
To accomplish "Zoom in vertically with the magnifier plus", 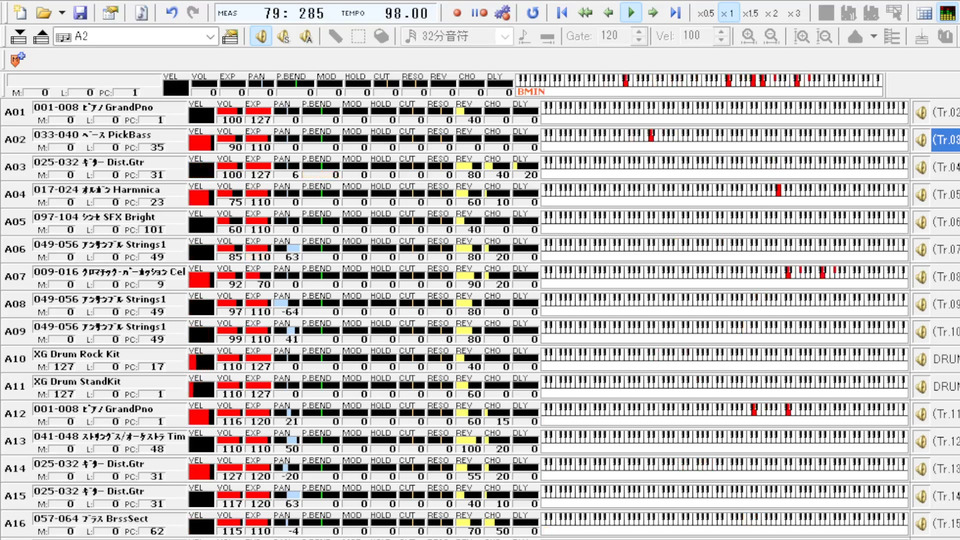I will click(x=801, y=37).
